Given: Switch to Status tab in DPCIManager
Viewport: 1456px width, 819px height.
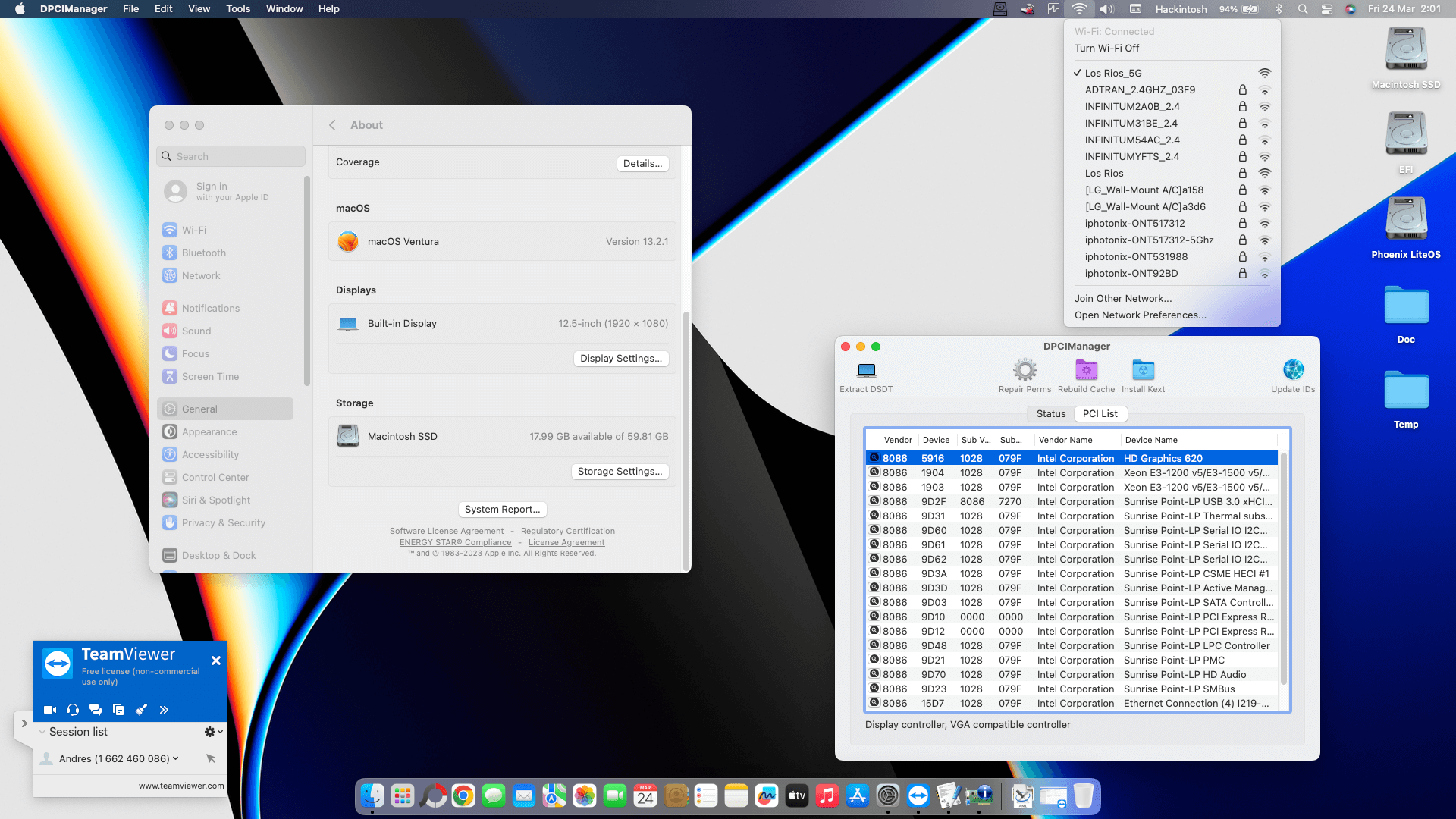Looking at the screenshot, I should [x=1051, y=413].
